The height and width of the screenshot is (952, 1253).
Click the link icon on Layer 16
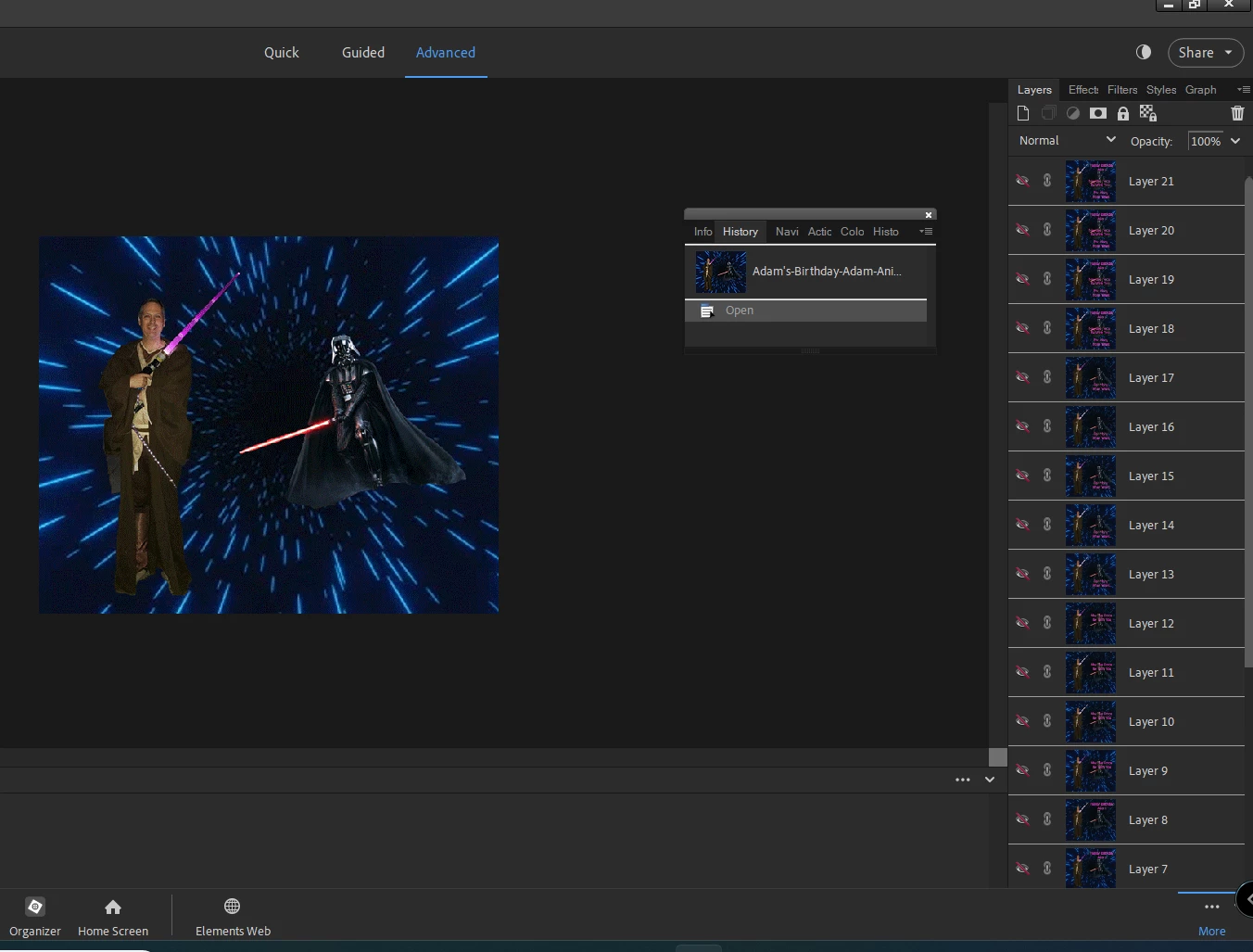pos(1047,426)
